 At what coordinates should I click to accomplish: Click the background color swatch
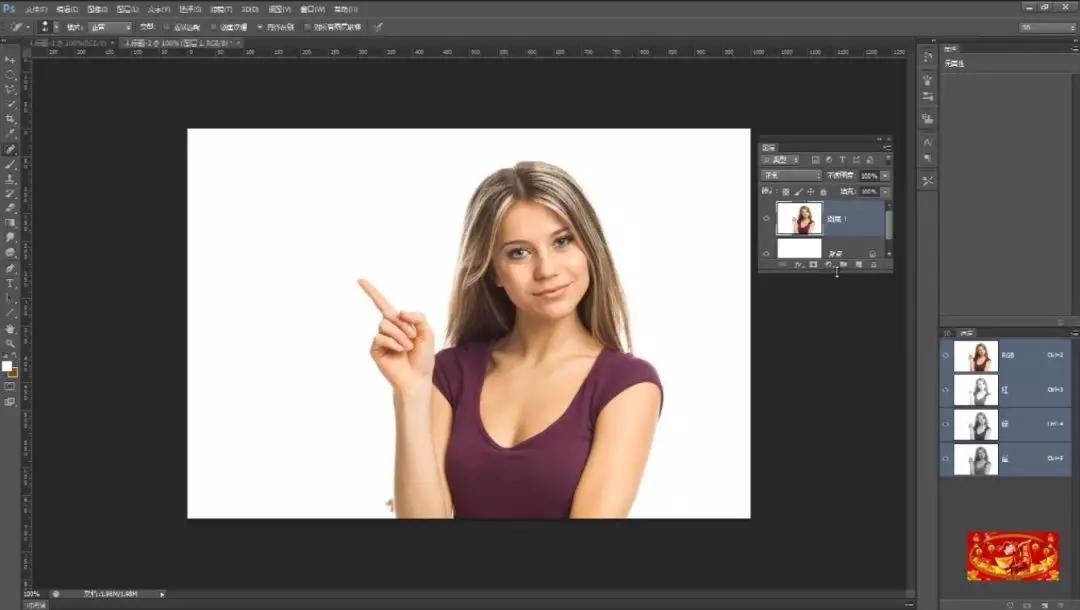(14, 373)
